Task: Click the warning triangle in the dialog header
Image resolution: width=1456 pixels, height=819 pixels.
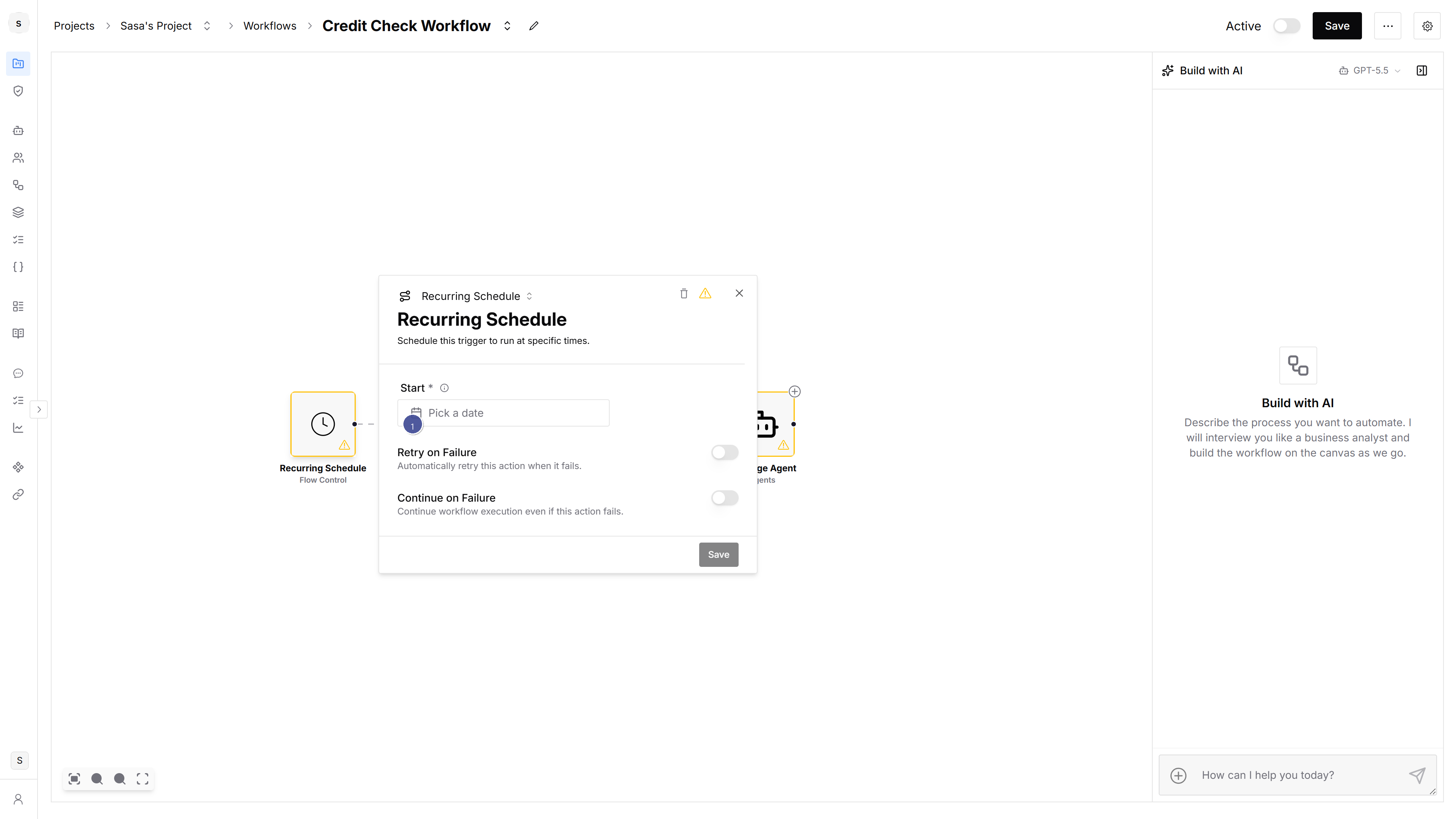Action: [x=705, y=293]
